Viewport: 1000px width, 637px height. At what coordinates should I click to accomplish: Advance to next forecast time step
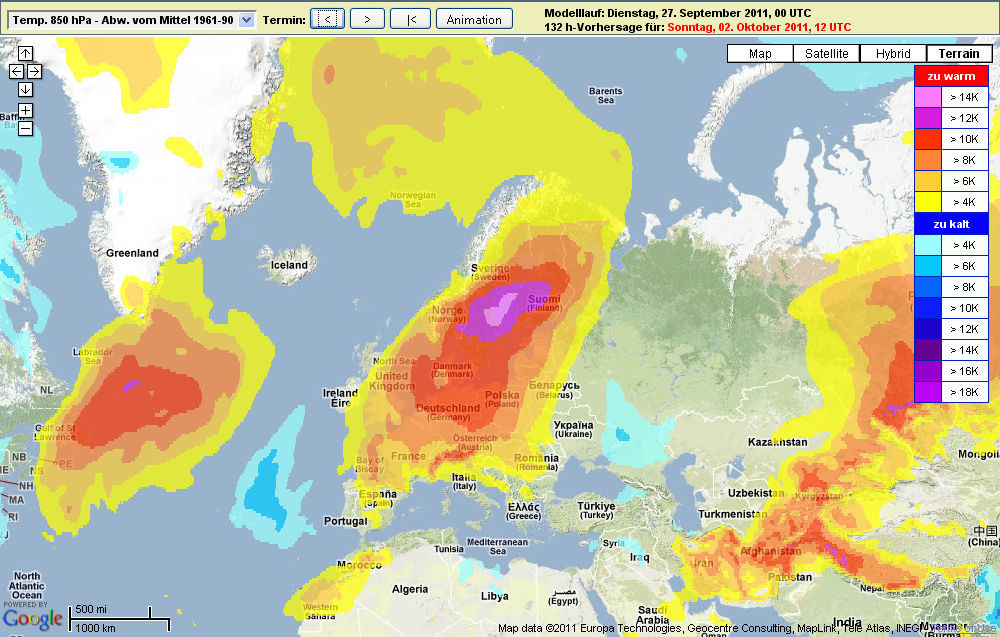367,19
